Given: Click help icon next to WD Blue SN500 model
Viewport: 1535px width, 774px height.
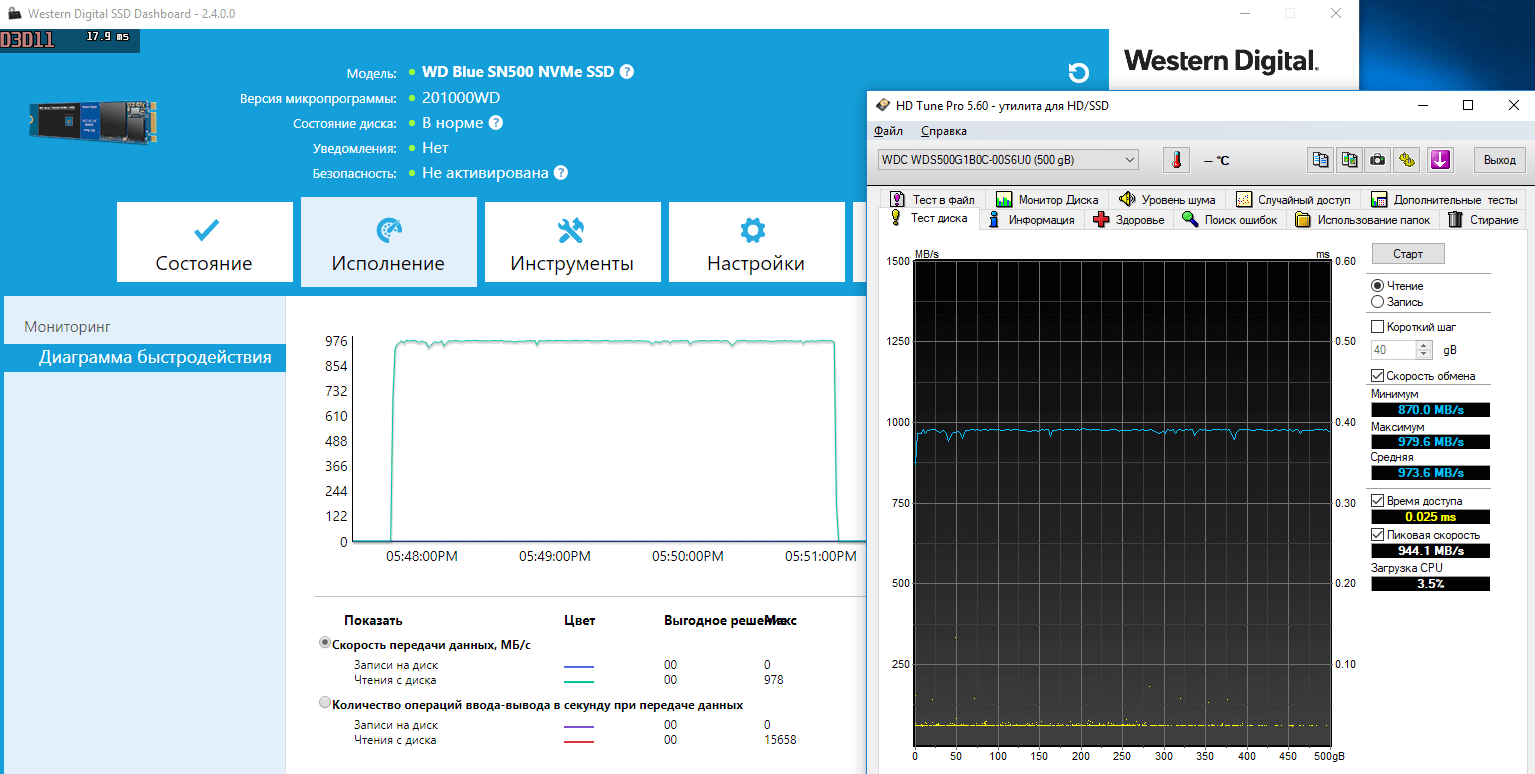Looking at the screenshot, I should (627, 72).
